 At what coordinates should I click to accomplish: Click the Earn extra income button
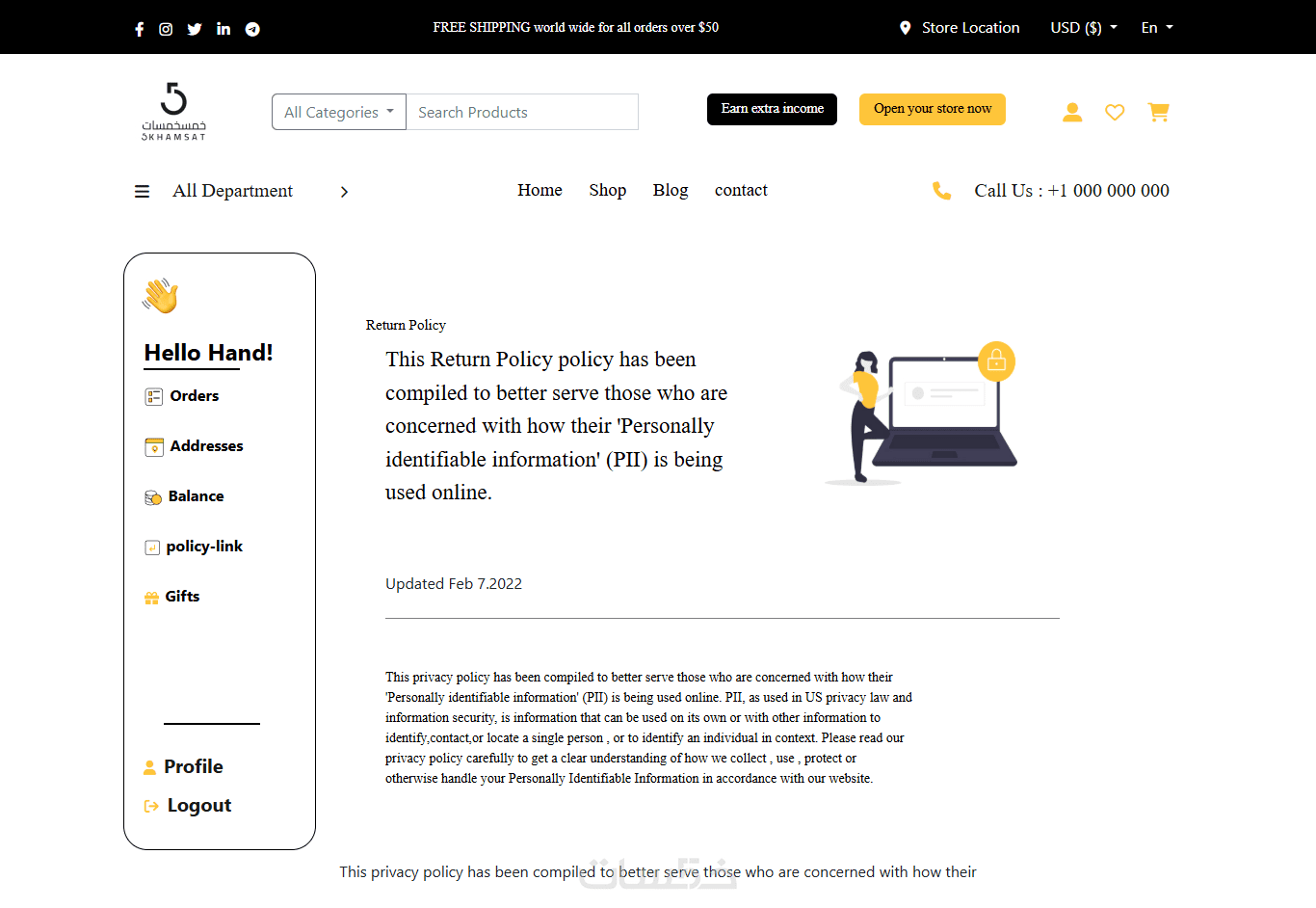click(x=772, y=109)
